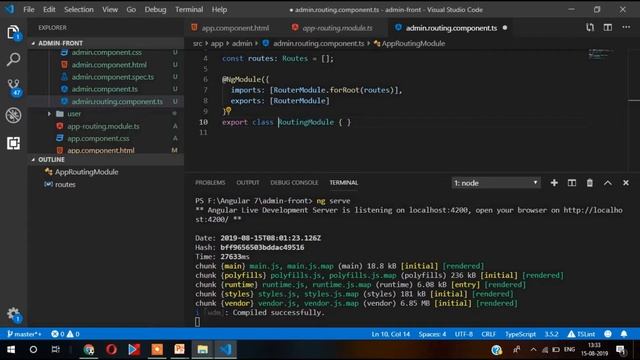Open the feedback smiley in status bar
Image resolution: width=640 pixels, height=360 pixels.
608,334
